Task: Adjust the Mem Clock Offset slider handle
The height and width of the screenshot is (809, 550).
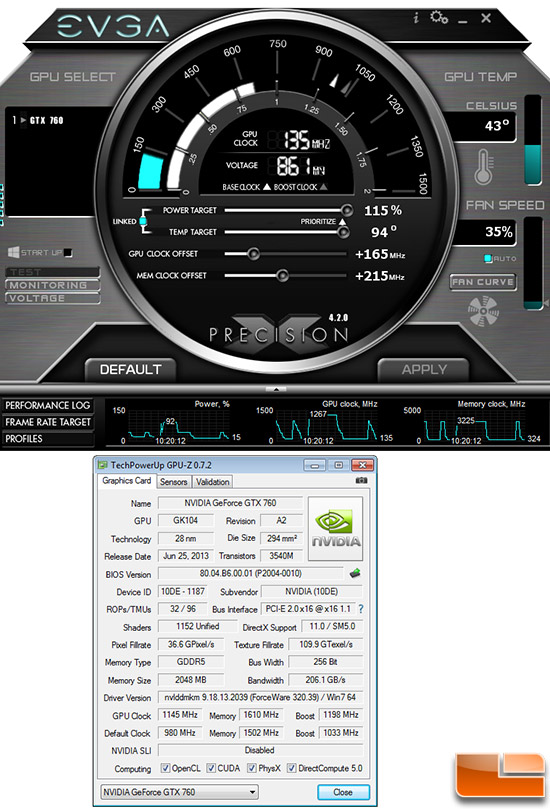Action: 282,276
